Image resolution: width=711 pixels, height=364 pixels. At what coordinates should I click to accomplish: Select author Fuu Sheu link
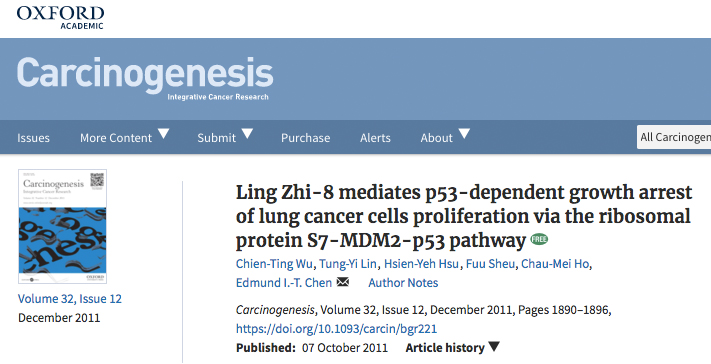(490, 263)
